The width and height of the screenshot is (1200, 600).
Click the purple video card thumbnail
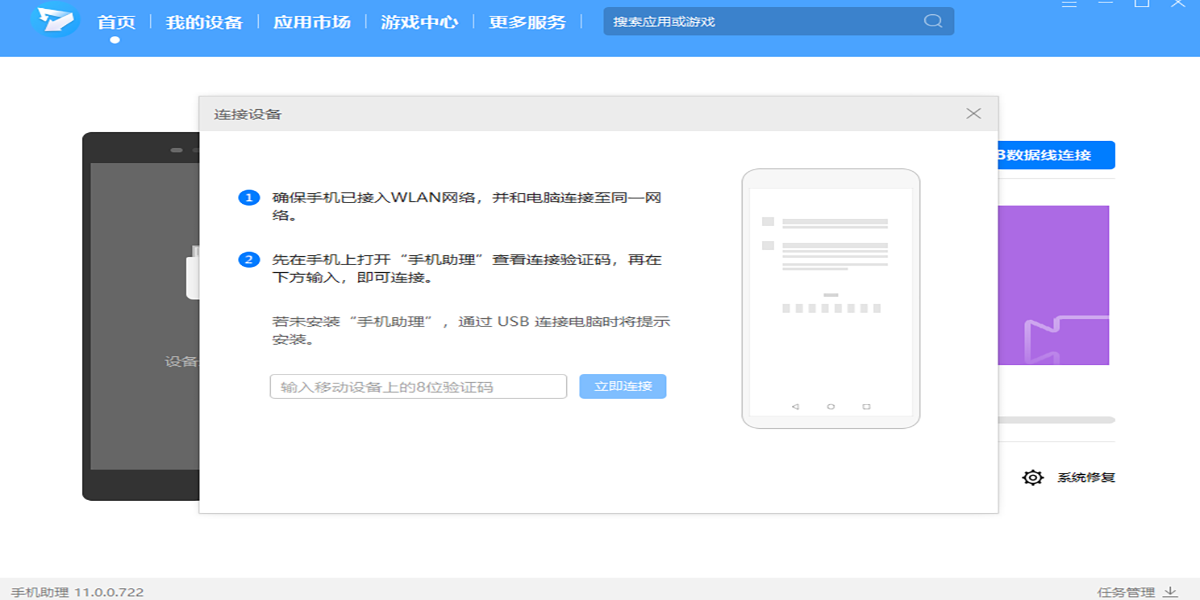point(1054,285)
